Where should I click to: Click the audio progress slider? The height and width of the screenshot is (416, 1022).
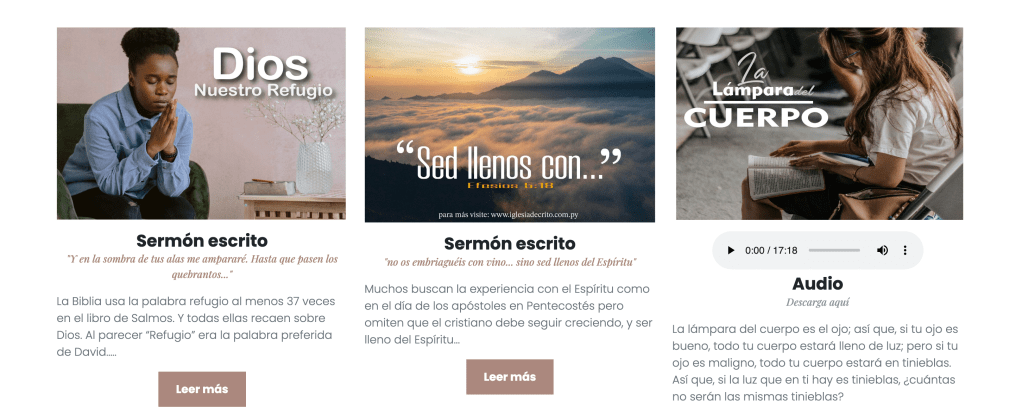pos(834,250)
